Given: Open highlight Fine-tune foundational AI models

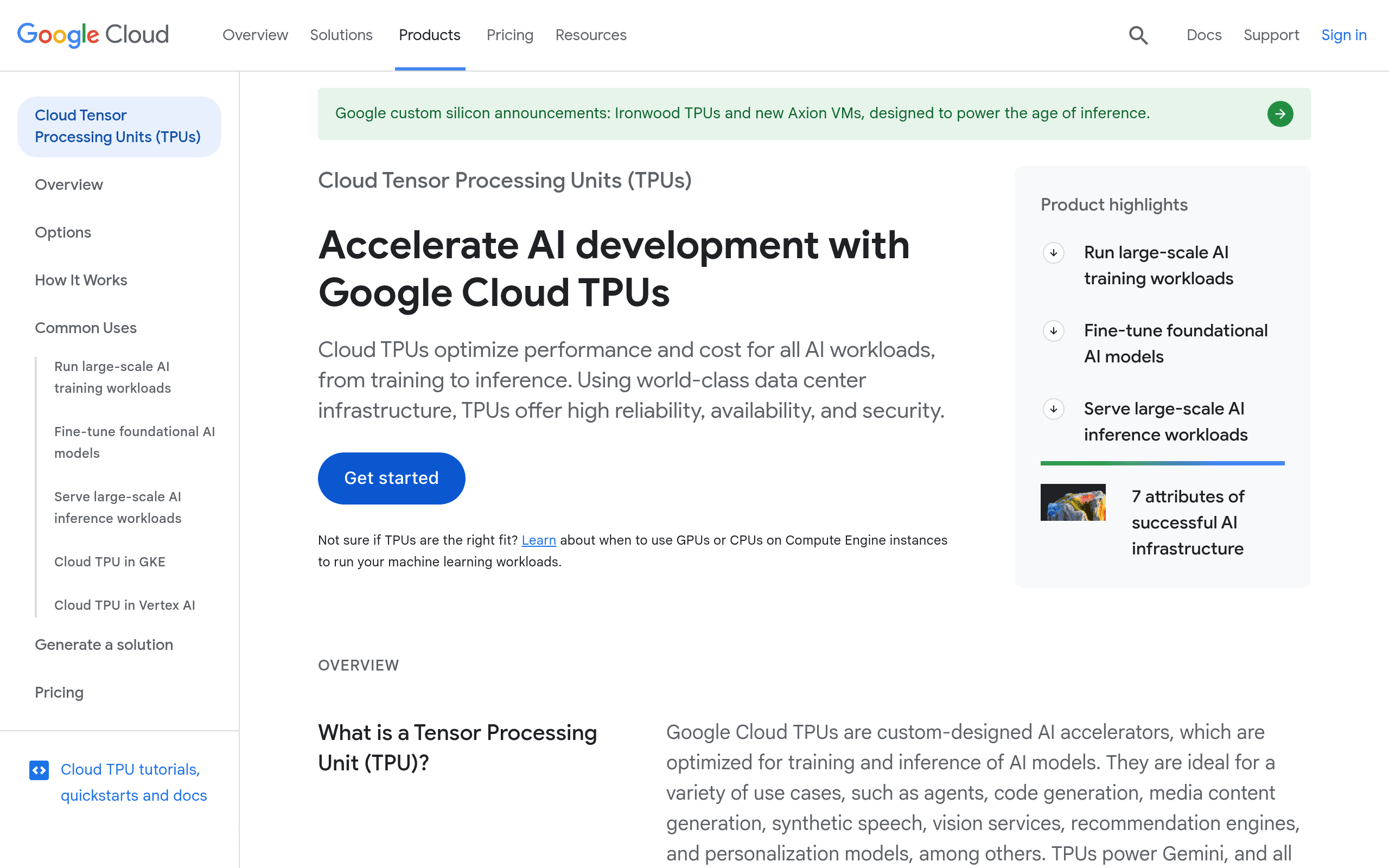Looking at the screenshot, I should coord(1175,343).
